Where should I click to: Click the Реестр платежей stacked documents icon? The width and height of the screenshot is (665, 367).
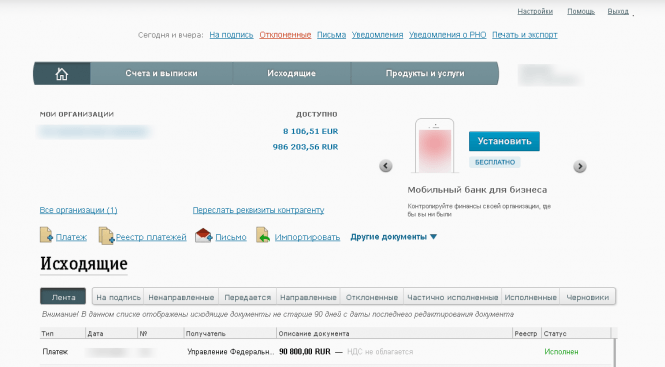tap(106, 235)
